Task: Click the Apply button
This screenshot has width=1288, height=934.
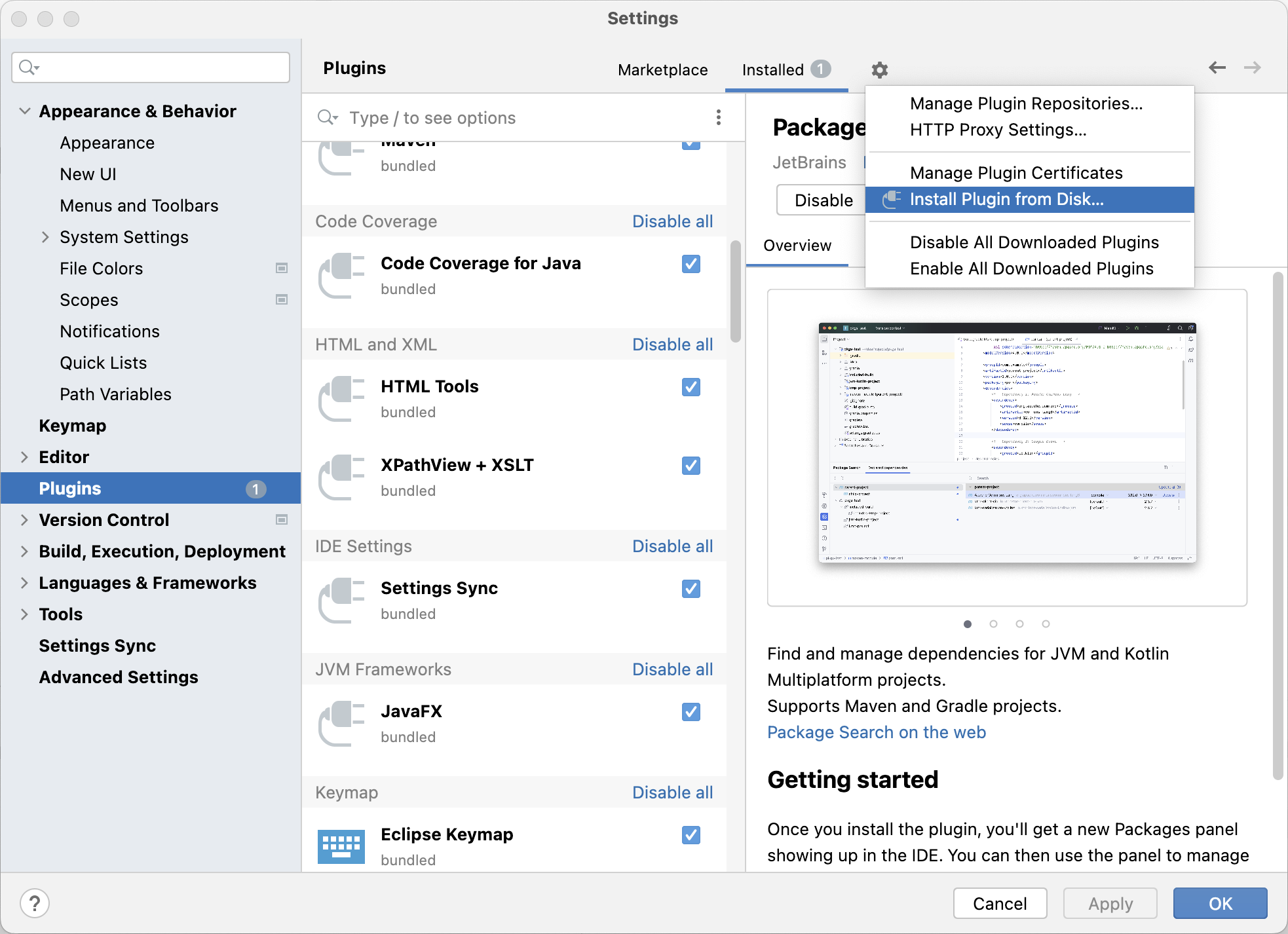Action: pos(1110,903)
